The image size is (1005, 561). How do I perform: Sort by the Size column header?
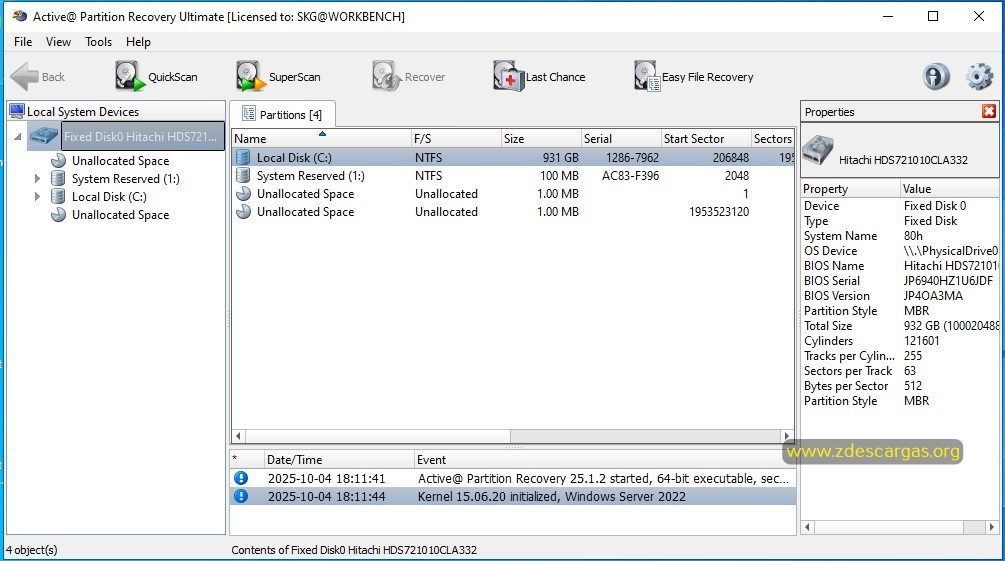[541, 138]
